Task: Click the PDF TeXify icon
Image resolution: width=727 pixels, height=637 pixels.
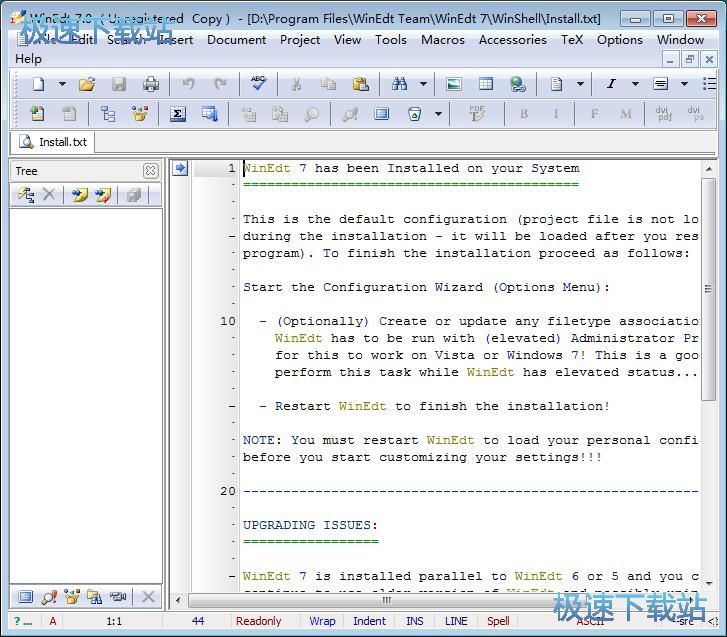Action: pyautogui.click(x=476, y=114)
